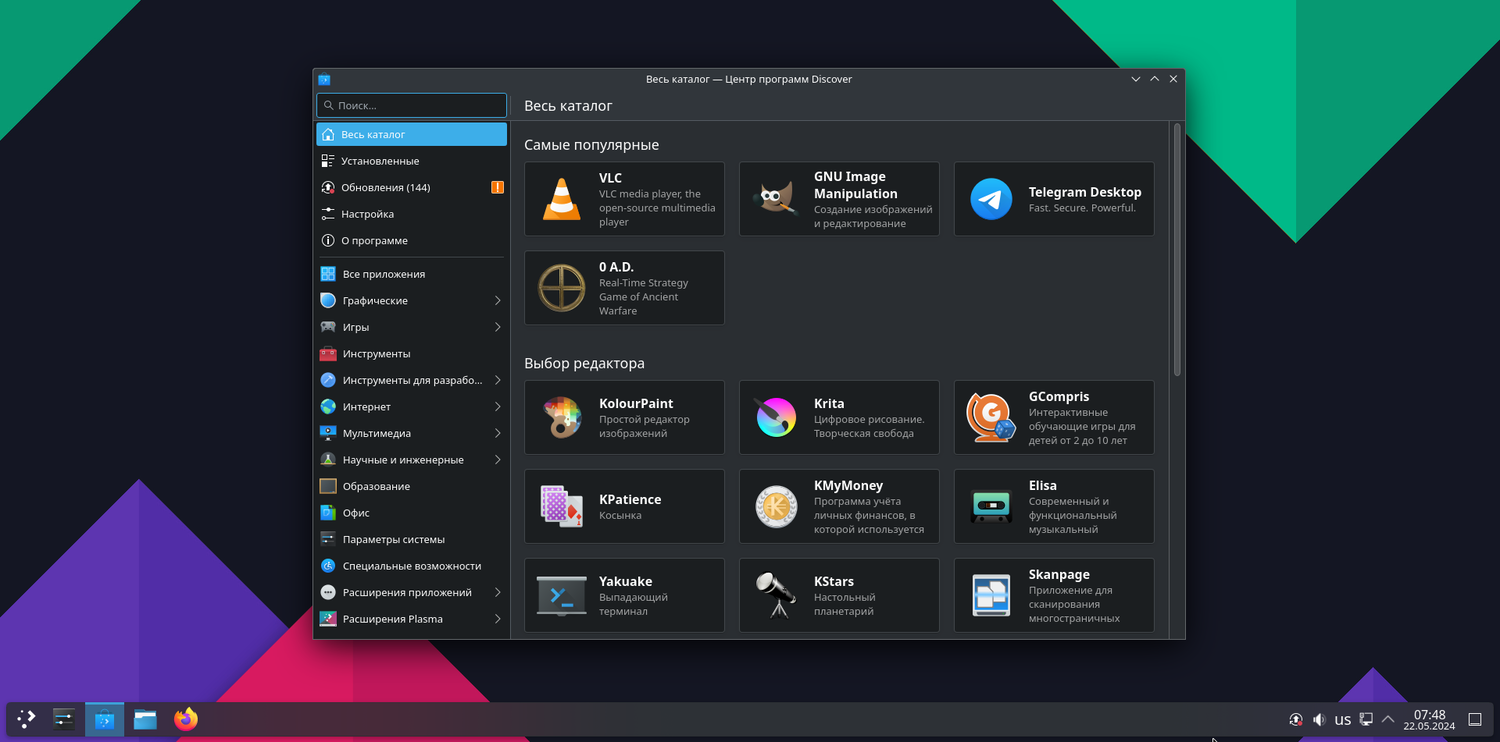Select the Krita app icon

coord(775,417)
